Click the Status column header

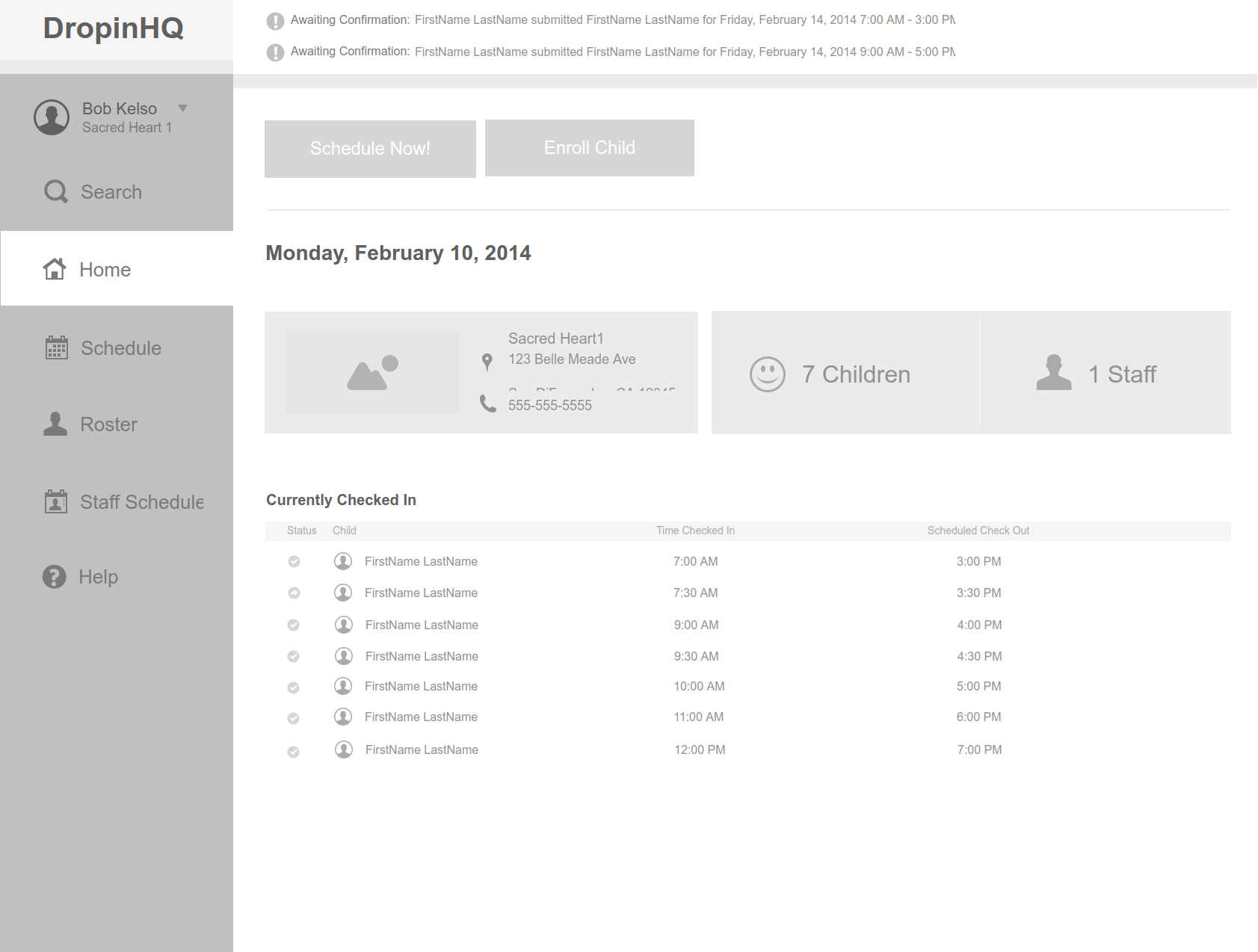(x=302, y=531)
